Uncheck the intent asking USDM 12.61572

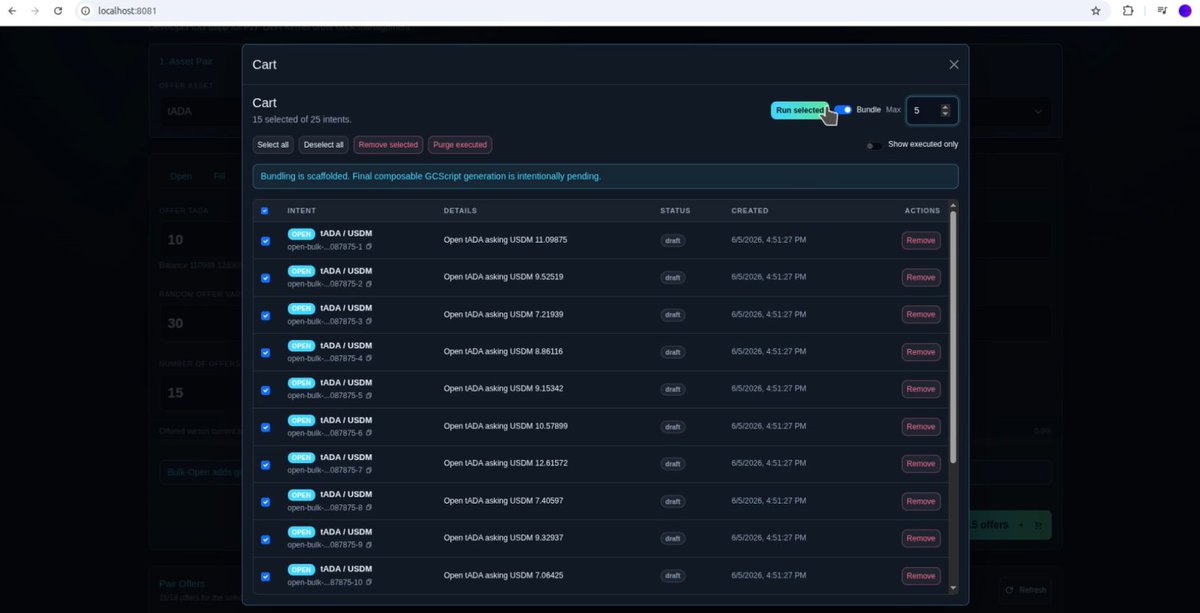click(x=265, y=464)
